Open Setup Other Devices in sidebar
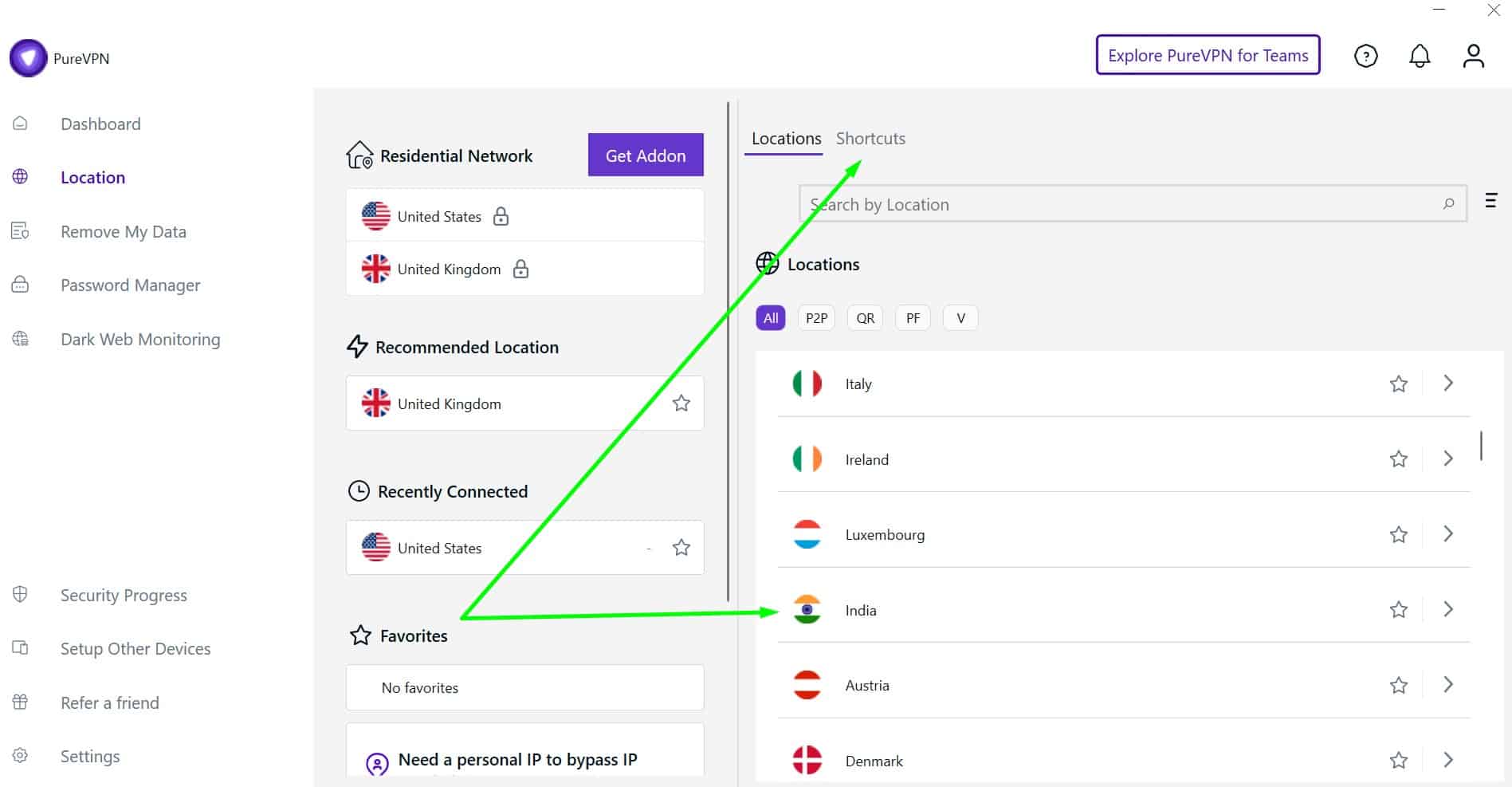The image size is (1512, 787). [x=135, y=648]
